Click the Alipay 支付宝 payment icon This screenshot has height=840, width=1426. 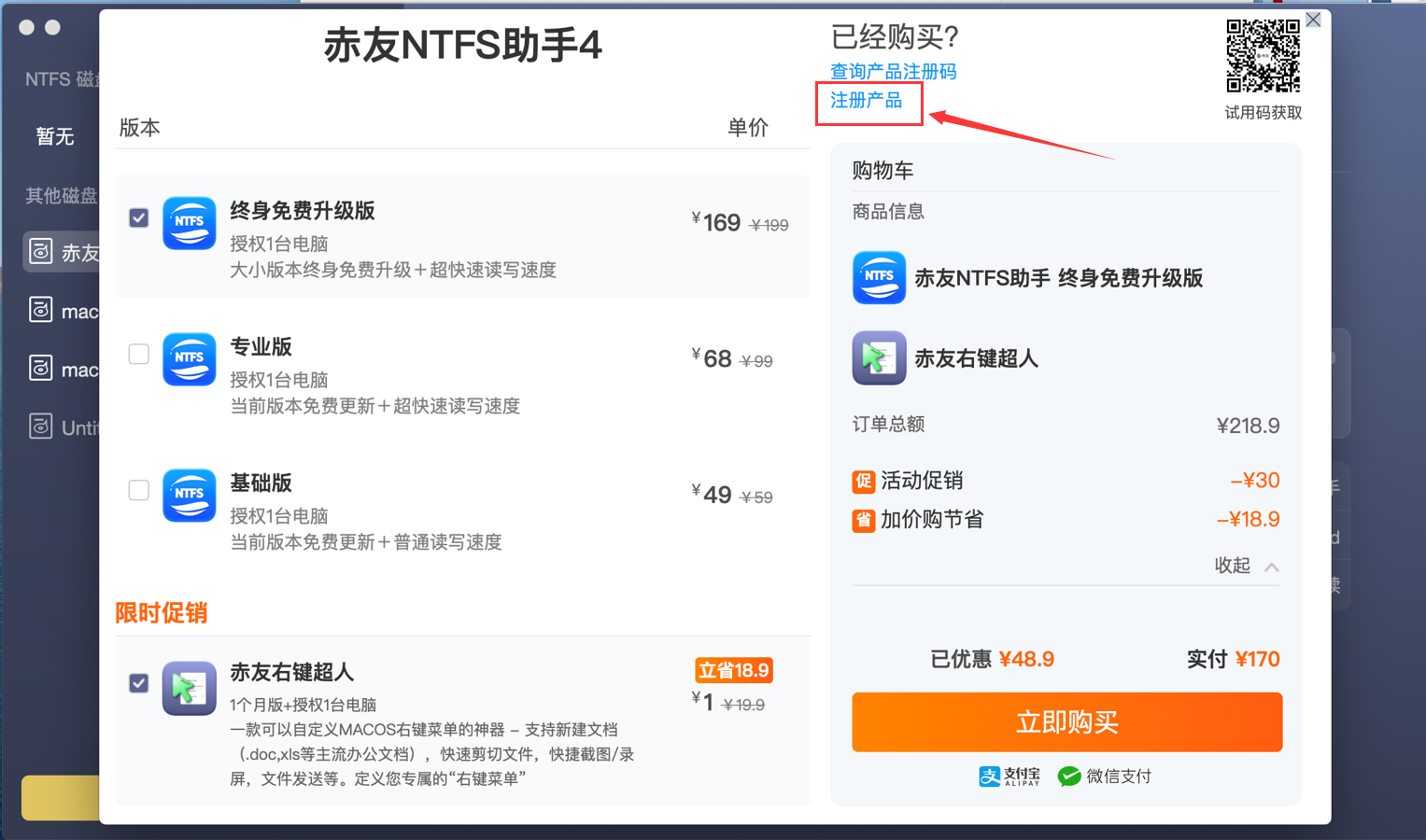tap(1009, 777)
